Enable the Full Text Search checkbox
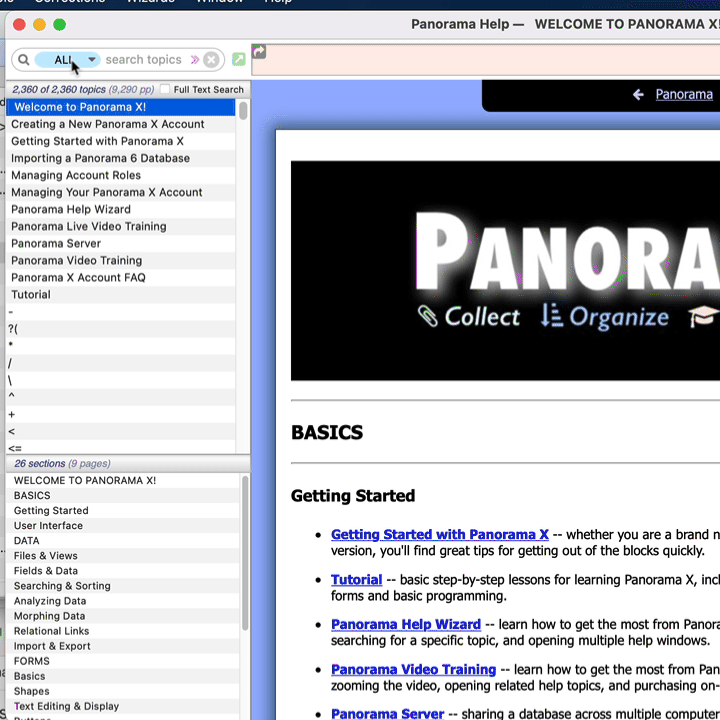The image size is (720, 720). pyautogui.click(x=165, y=89)
